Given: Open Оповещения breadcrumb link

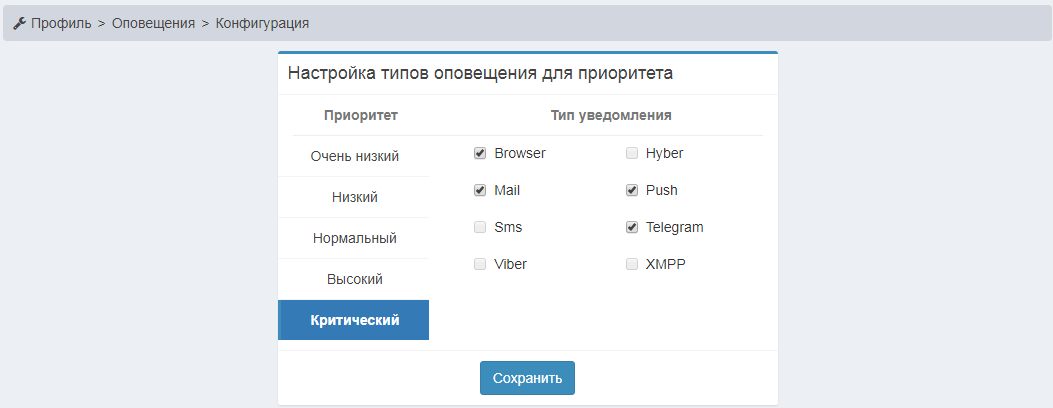Looking at the screenshot, I should pyautogui.click(x=153, y=23).
